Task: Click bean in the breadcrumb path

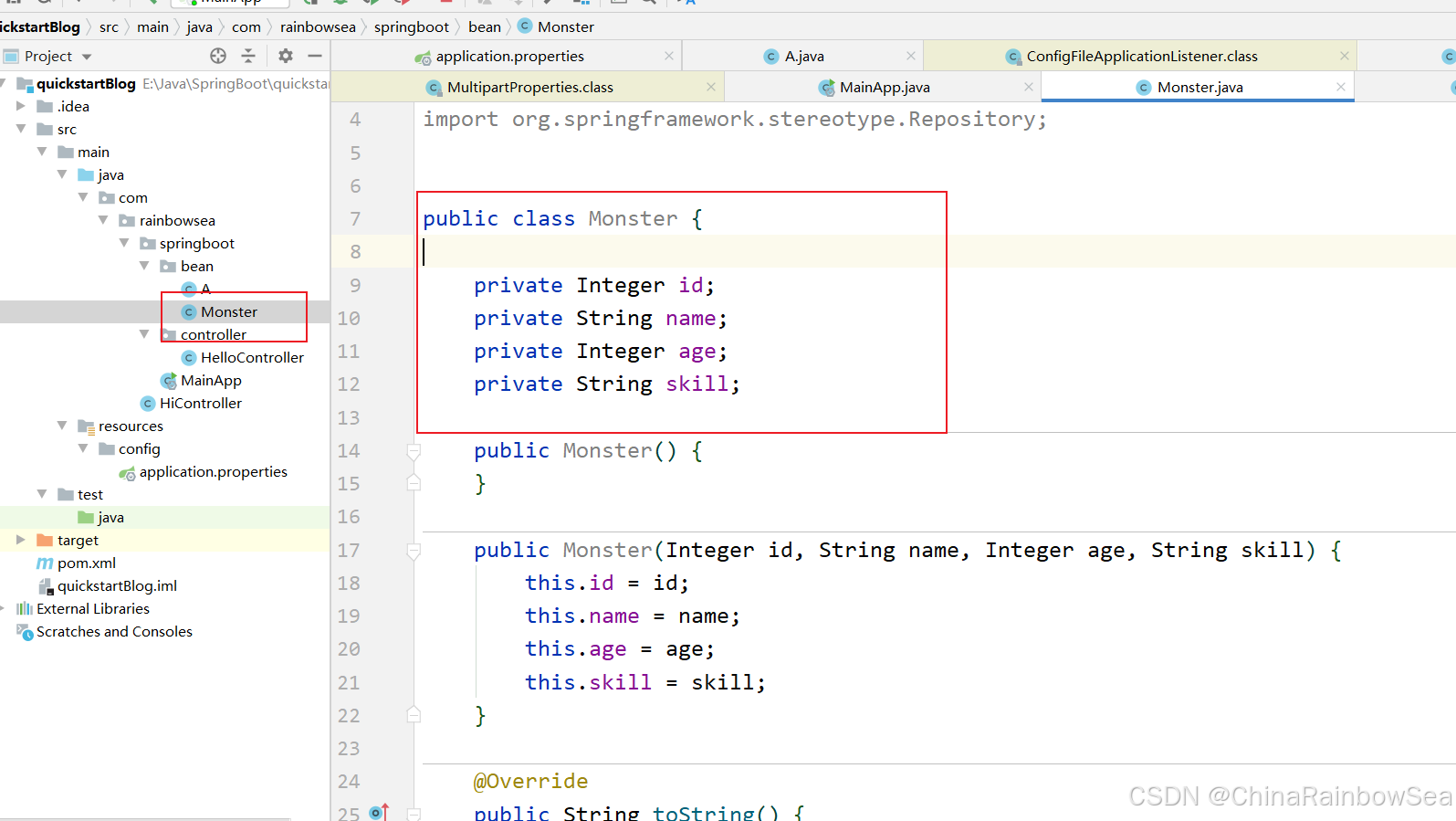Action: (485, 26)
